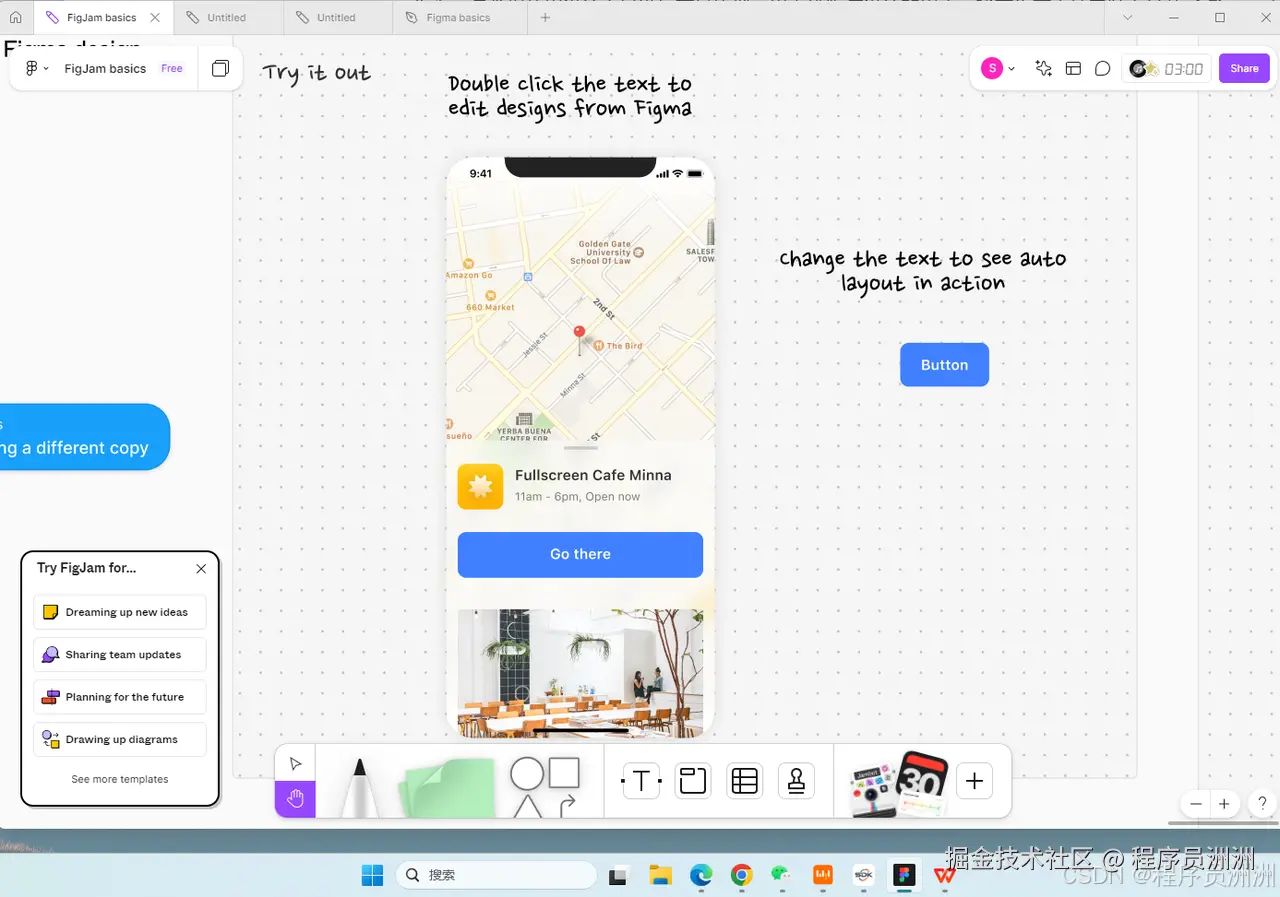Viewport: 1280px width, 897px height.
Task: Select the triangle shape
Action: click(527, 806)
